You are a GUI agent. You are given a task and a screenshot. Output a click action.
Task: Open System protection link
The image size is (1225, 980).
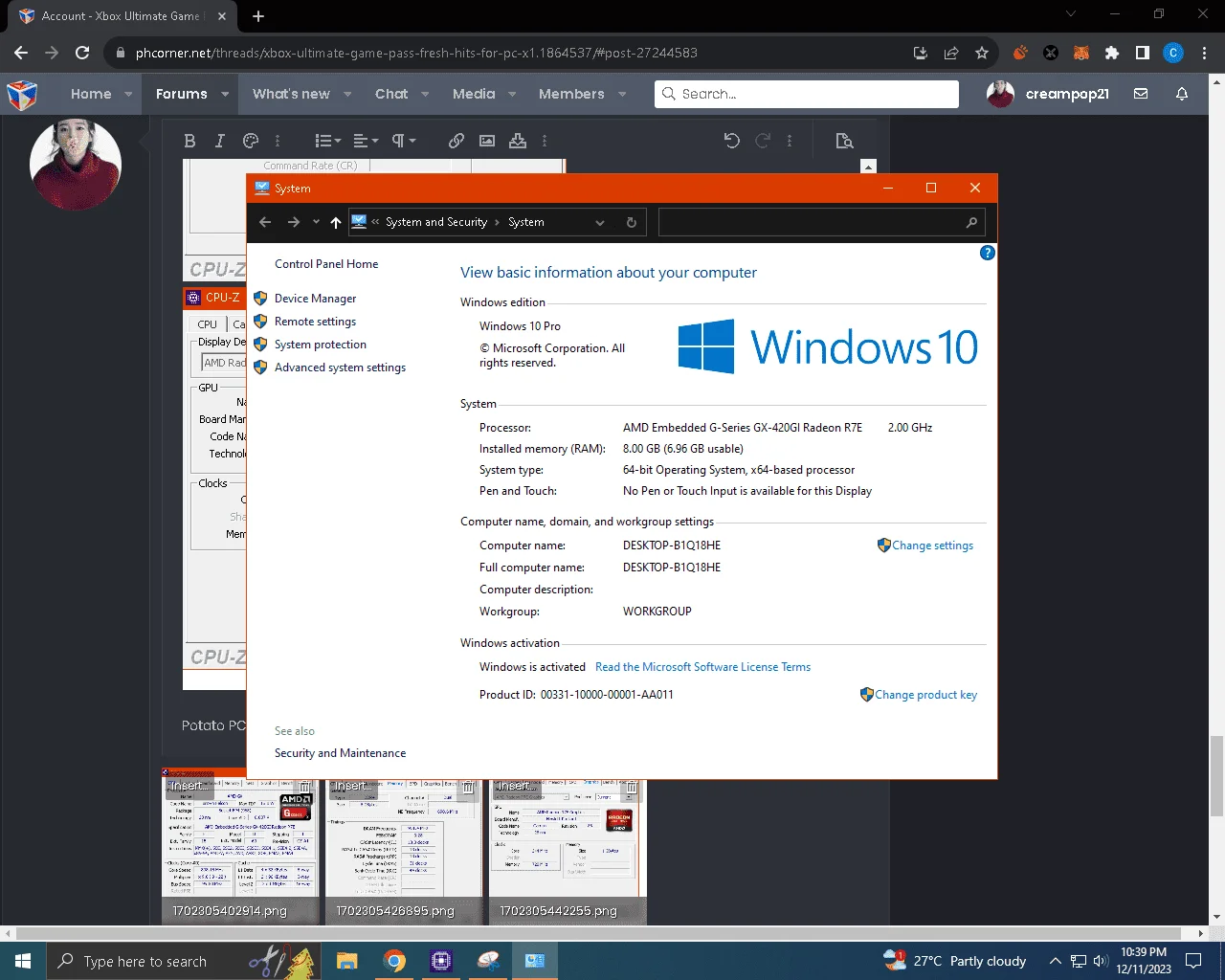[x=321, y=345]
